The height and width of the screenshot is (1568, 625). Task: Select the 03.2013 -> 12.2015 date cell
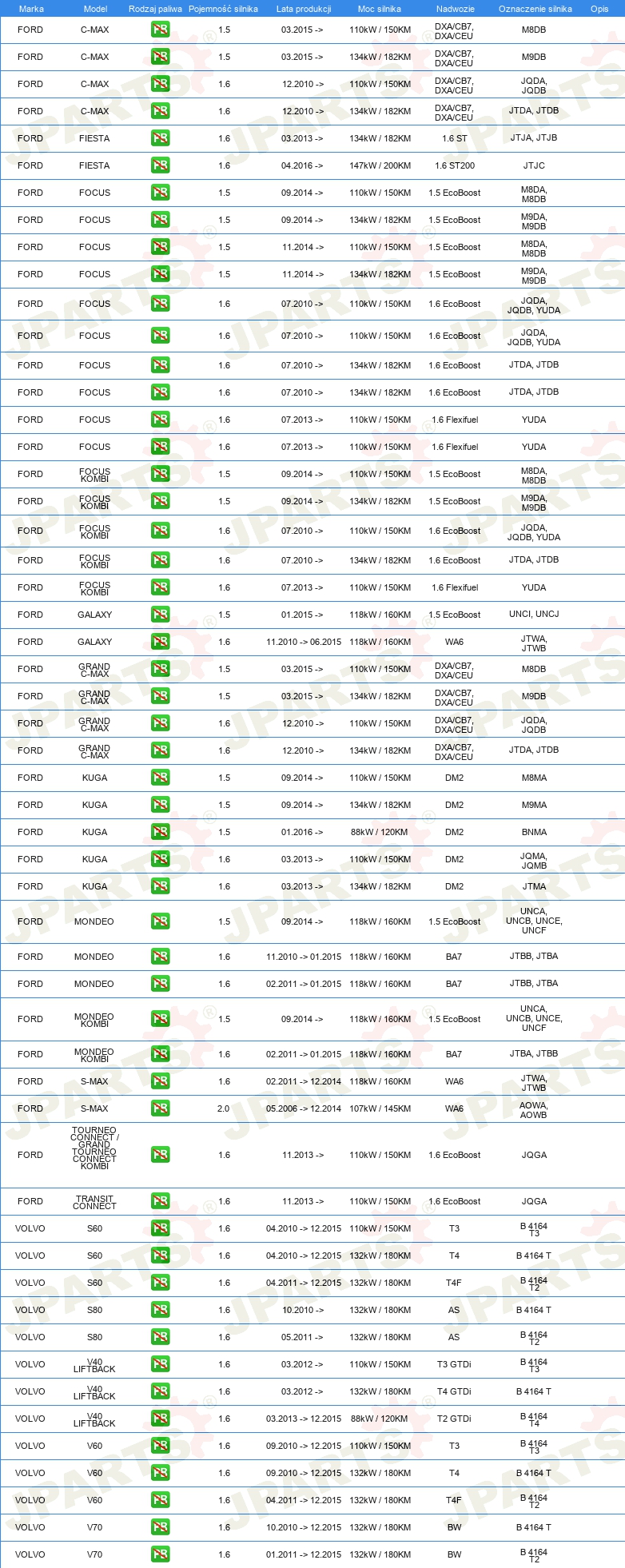click(304, 1419)
